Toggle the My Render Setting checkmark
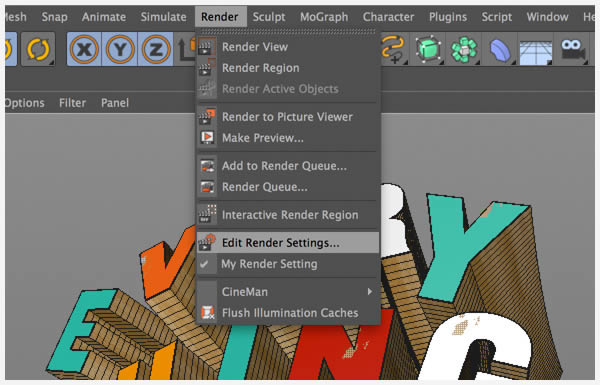The height and width of the screenshot is (385, 600). point(204,264)
